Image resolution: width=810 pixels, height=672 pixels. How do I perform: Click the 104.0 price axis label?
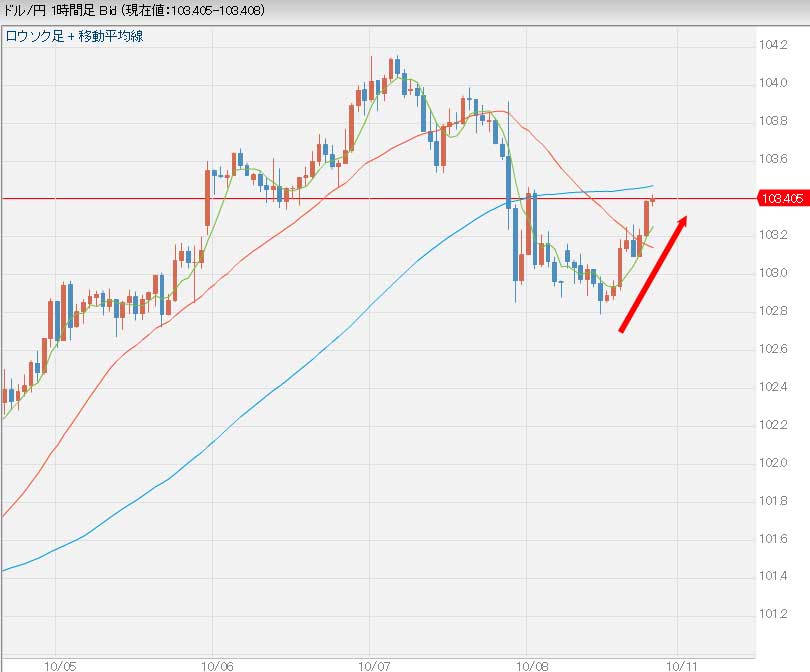click(x=773, y=83)
